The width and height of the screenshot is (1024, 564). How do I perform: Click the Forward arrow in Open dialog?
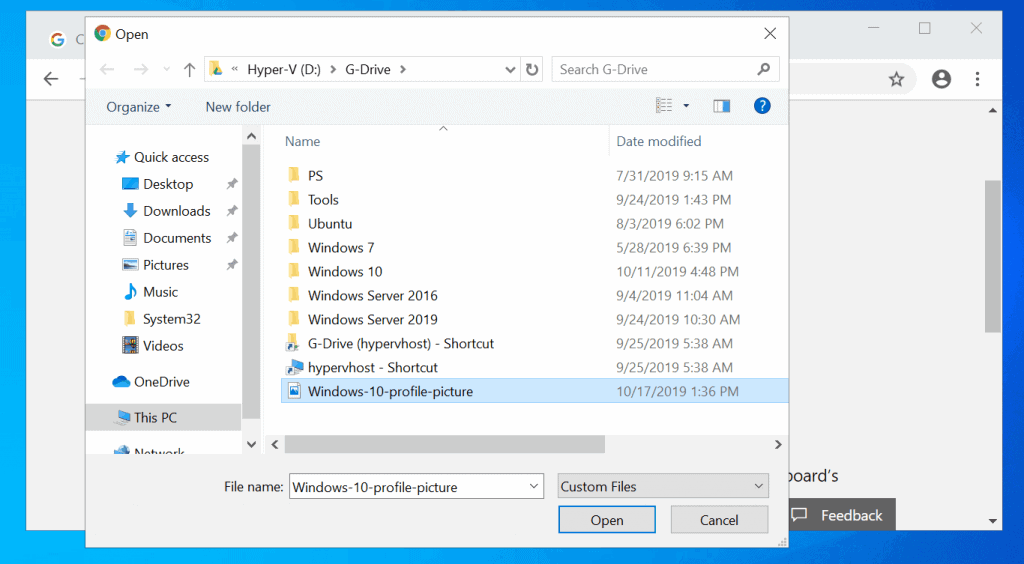(140, 69)
